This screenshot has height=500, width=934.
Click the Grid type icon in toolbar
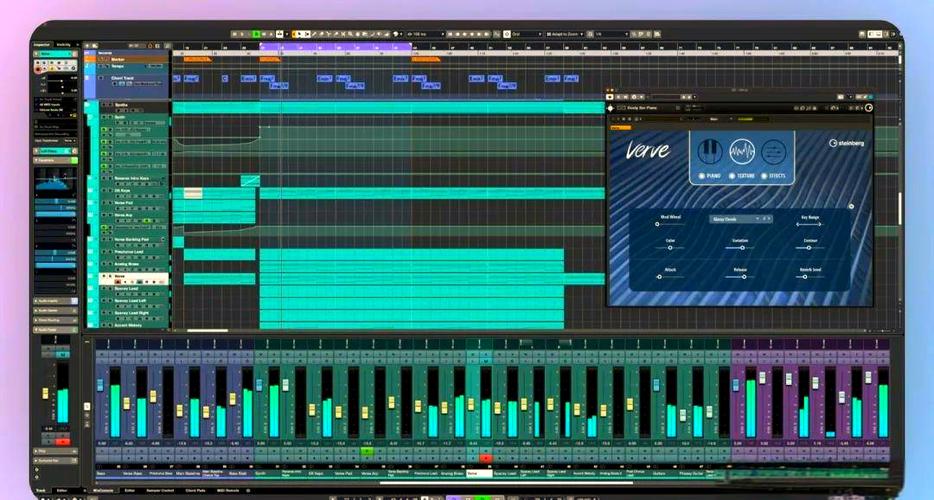click(x=507, y=35)
